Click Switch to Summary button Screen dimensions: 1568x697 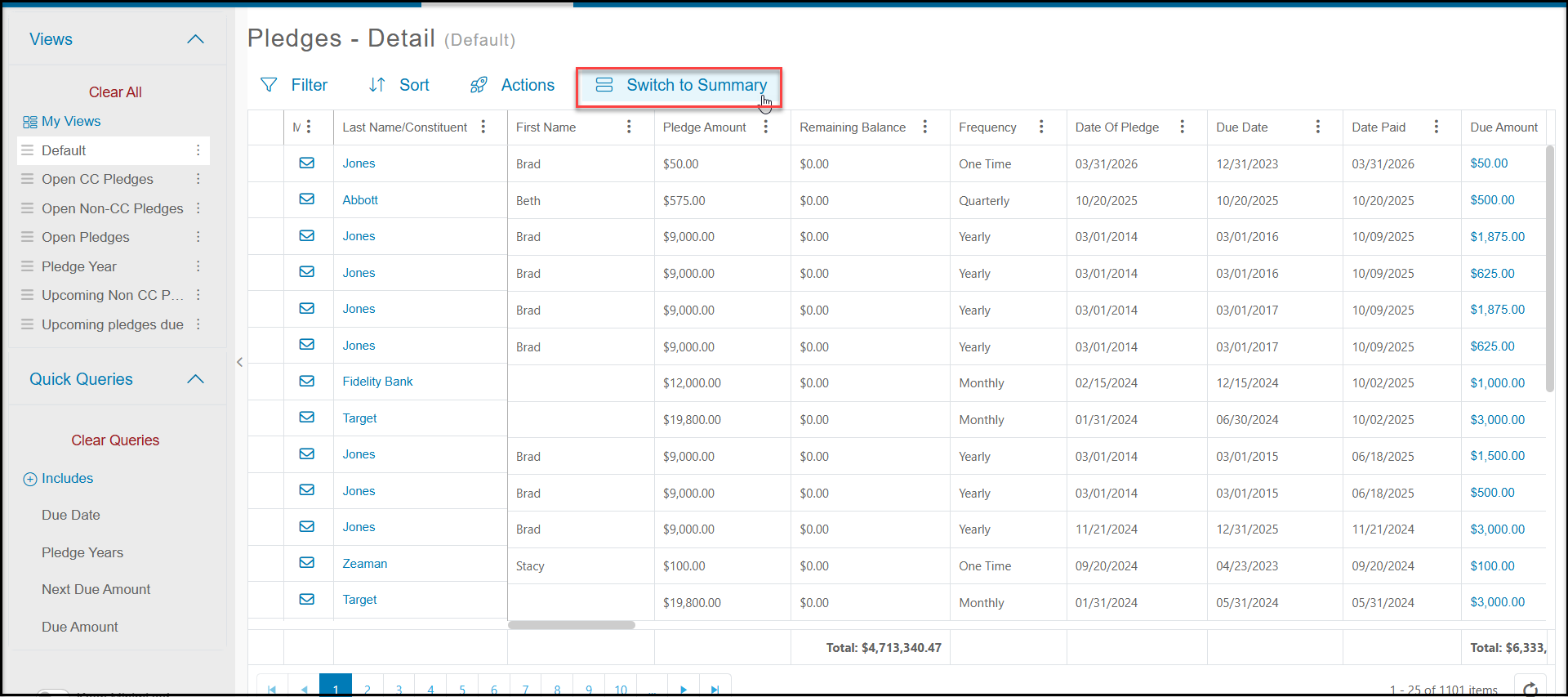point(680,85)
